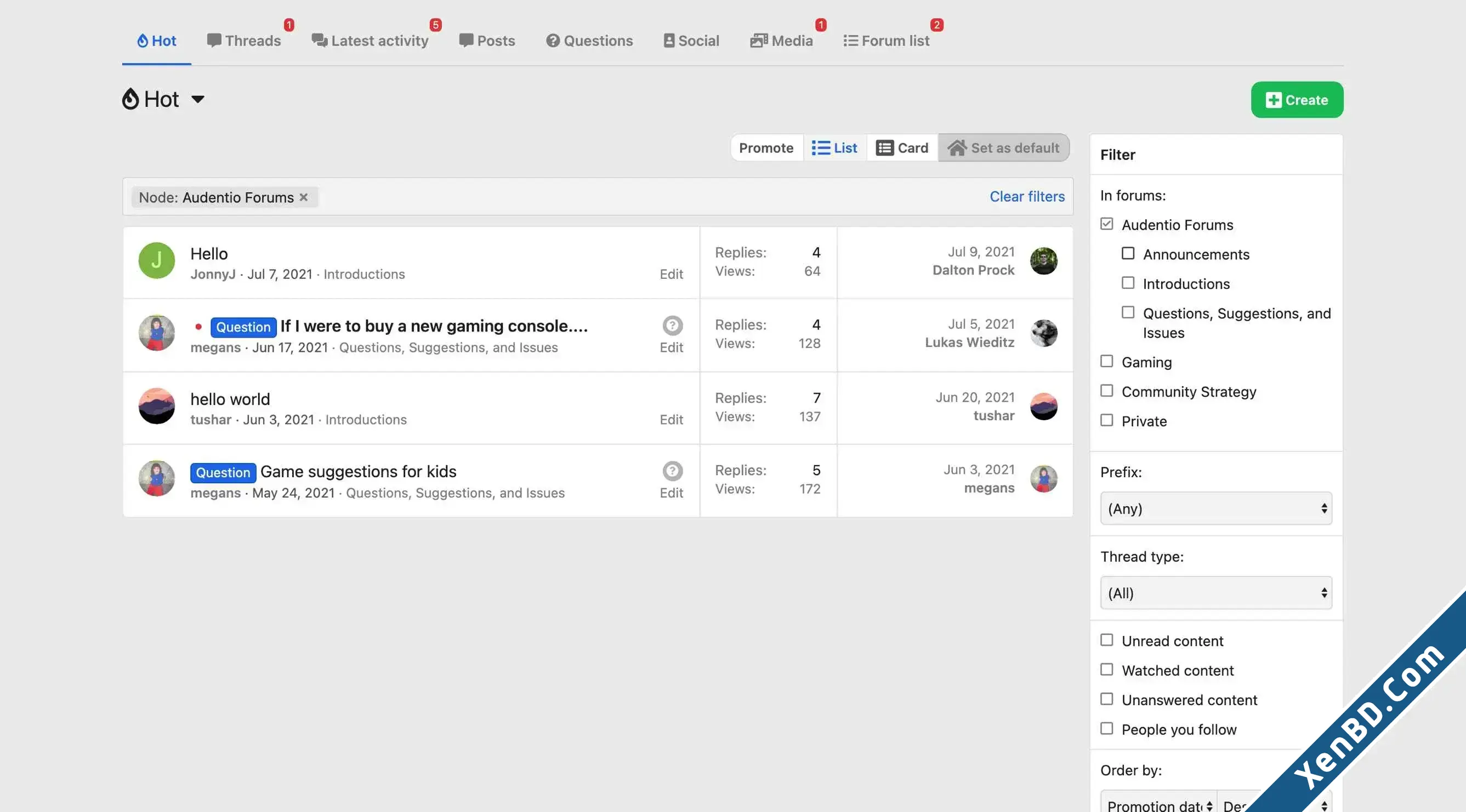Expand the Hot heading dropdown arrow
Screen dimensions: 1466x812
197,100
